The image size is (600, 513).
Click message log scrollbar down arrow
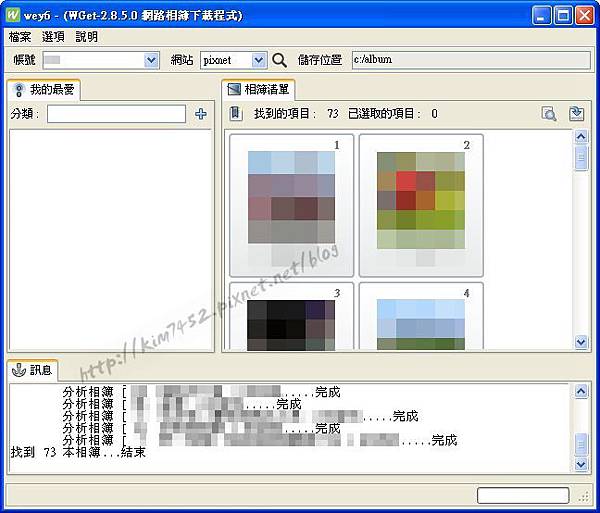pos(581,464)
